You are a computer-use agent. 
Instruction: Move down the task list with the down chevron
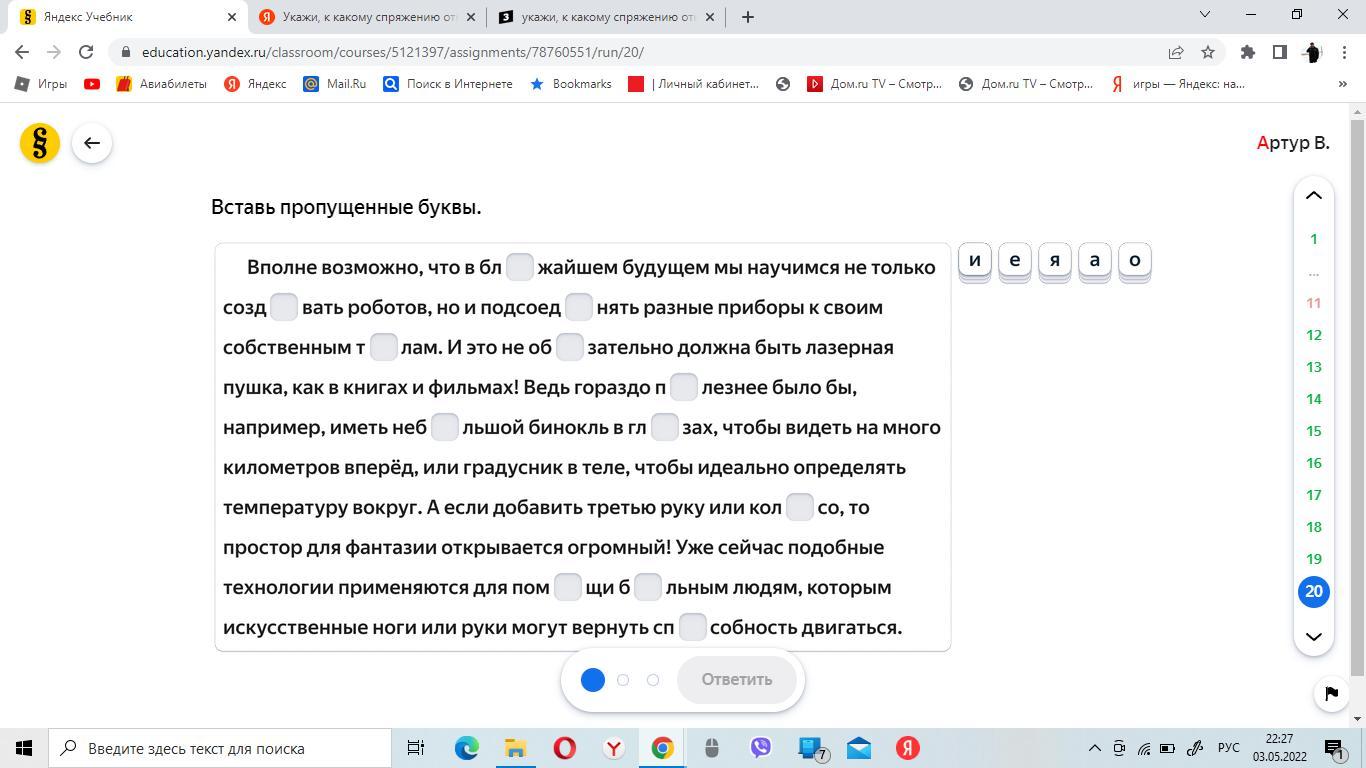(x=1314, y=637)
